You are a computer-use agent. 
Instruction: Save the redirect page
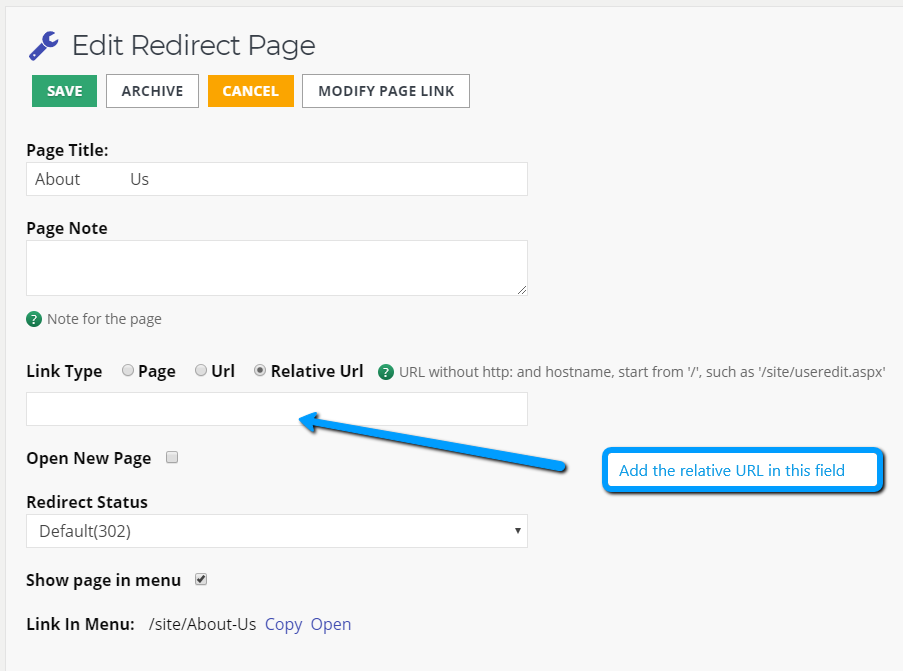coord(64,91)
